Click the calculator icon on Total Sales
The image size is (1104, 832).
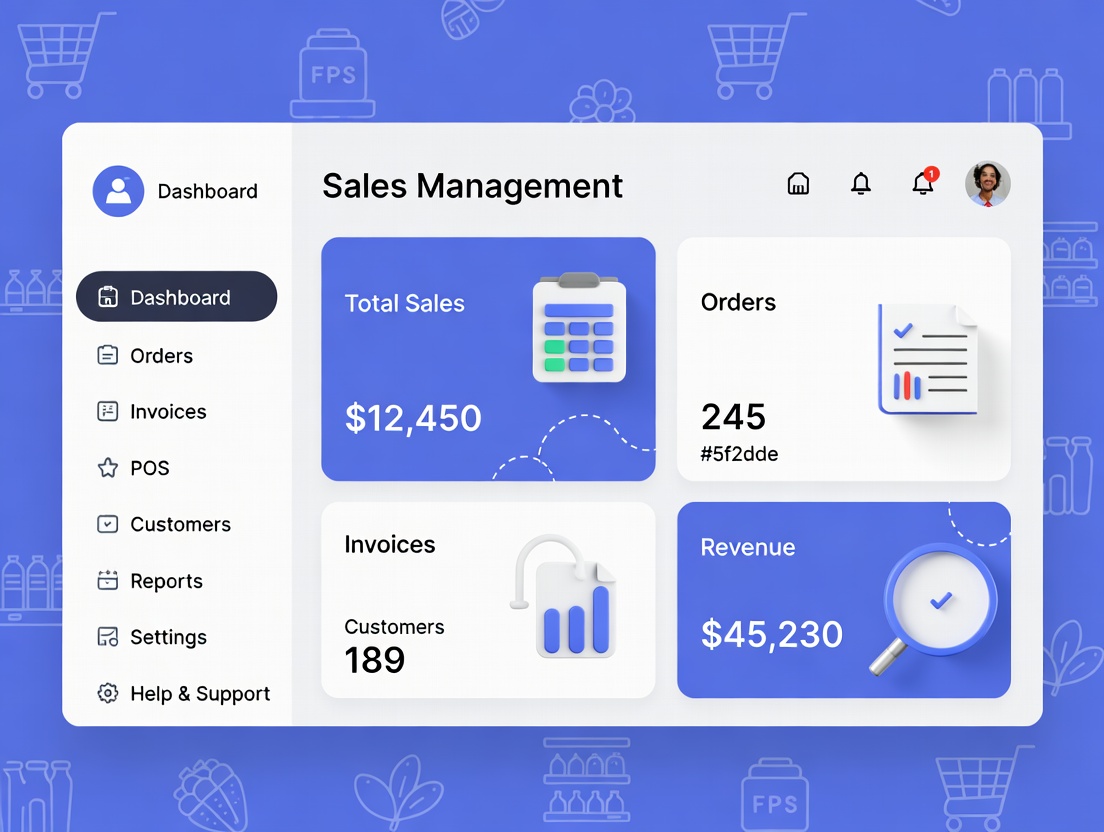tap(579, 328)
